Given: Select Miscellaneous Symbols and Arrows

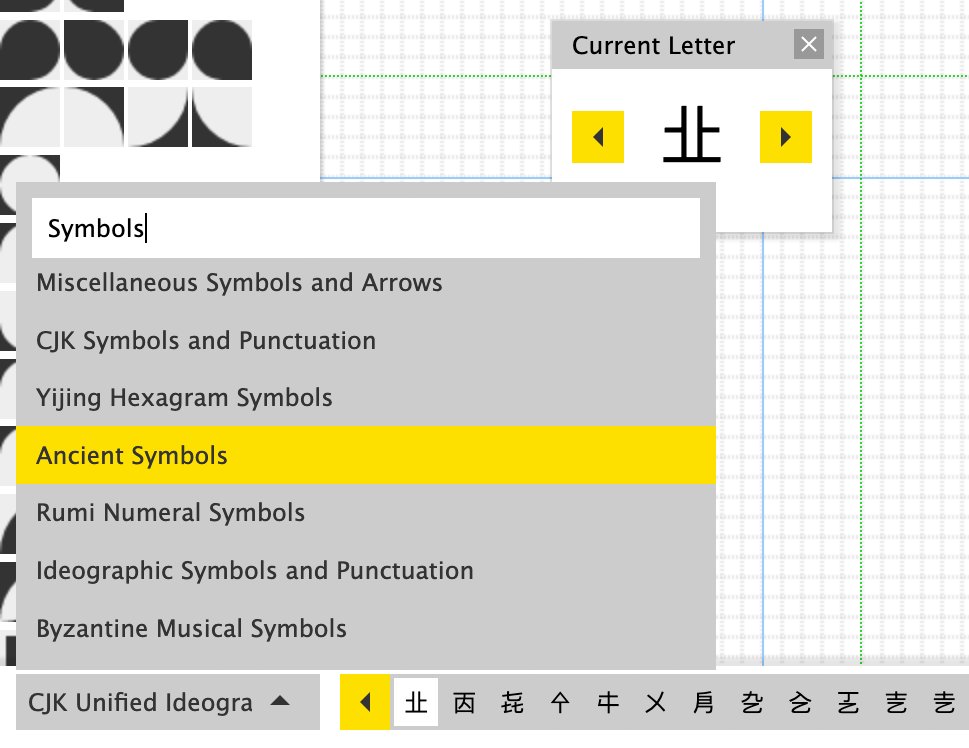Looking at the screenshot, I should tap(366, 283).
